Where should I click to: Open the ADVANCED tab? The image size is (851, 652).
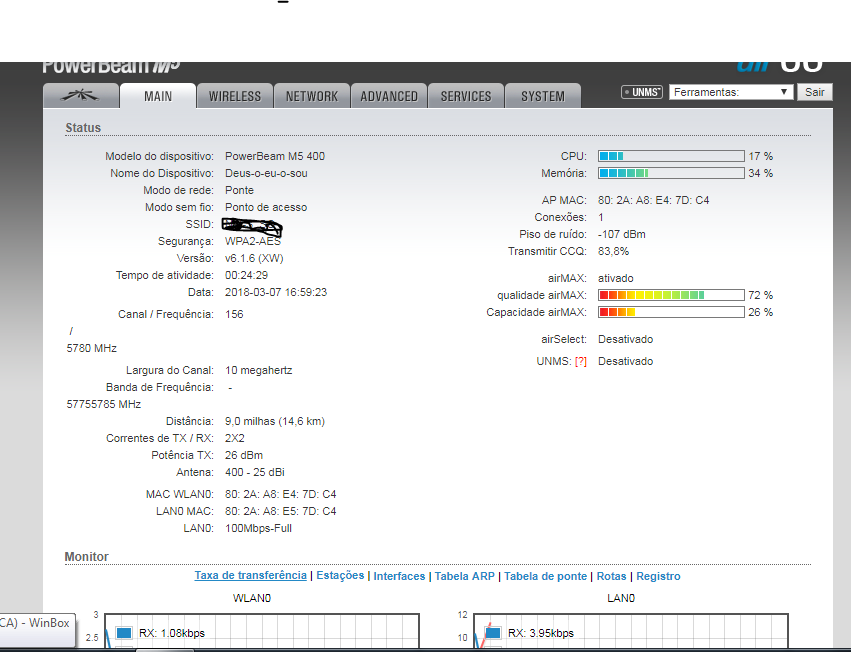[x=389, y=96]
